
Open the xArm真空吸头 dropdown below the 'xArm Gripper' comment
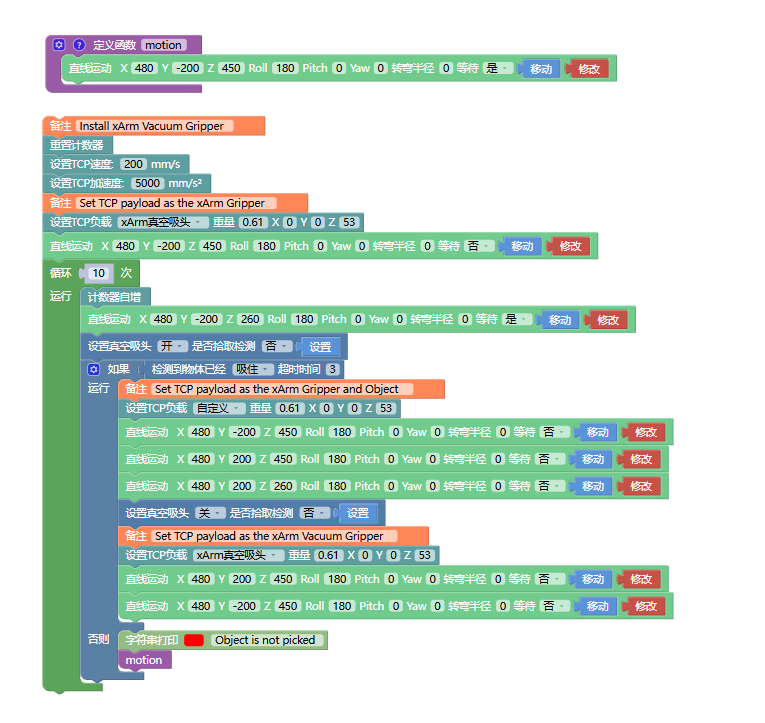(x=163, y=222)
